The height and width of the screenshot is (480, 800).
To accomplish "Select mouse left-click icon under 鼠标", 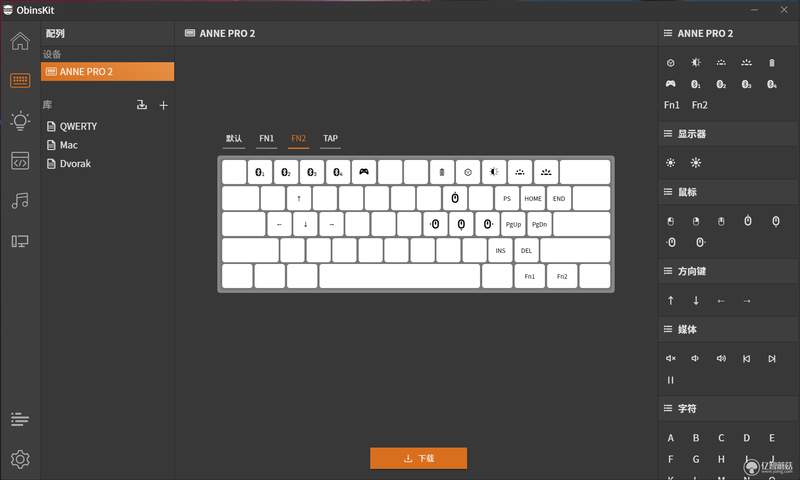I will pyautogui.click(x=670, y=221).
